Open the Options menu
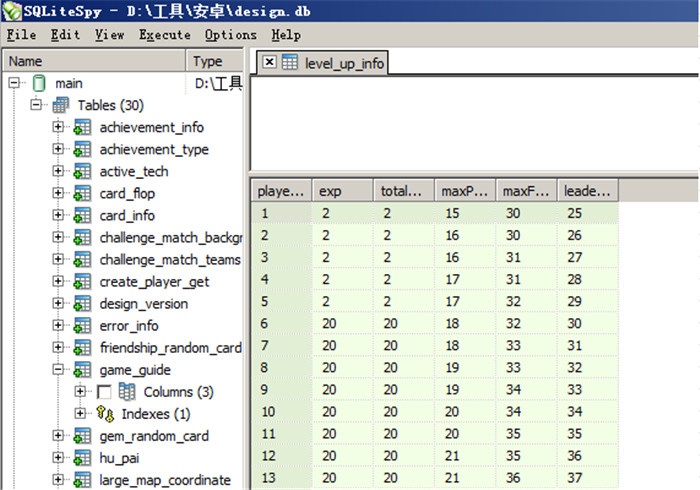The width and height of the screenshot is (700, 490). pos(231,35)
